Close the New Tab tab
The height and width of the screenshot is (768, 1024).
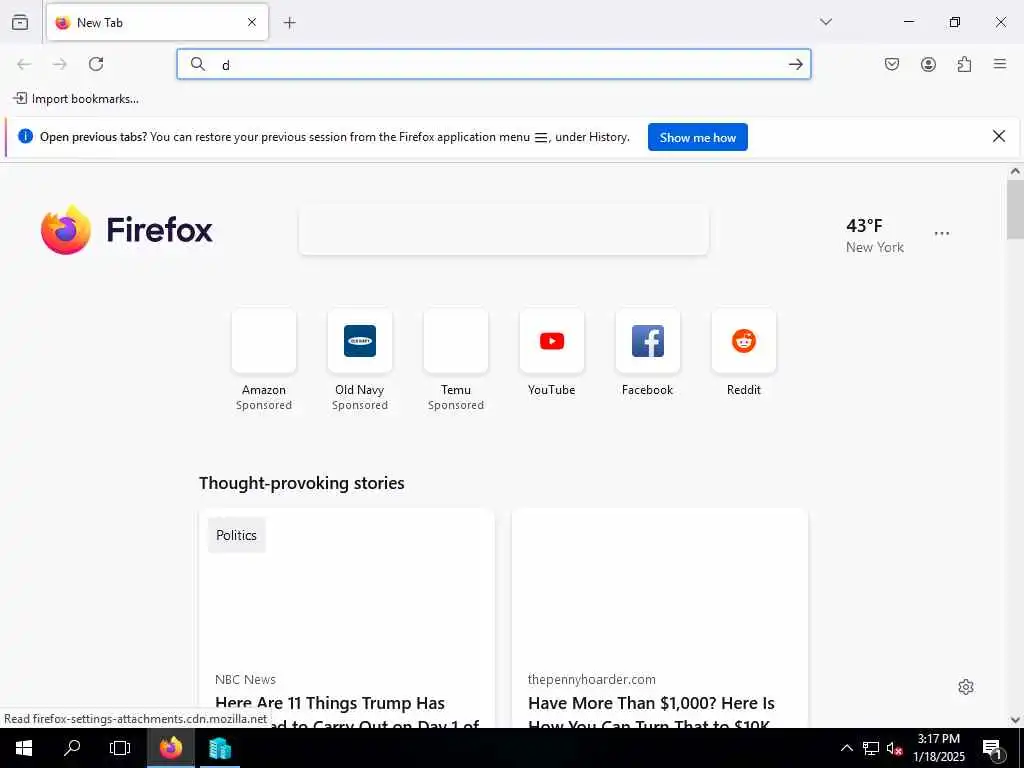pos(252,23)
